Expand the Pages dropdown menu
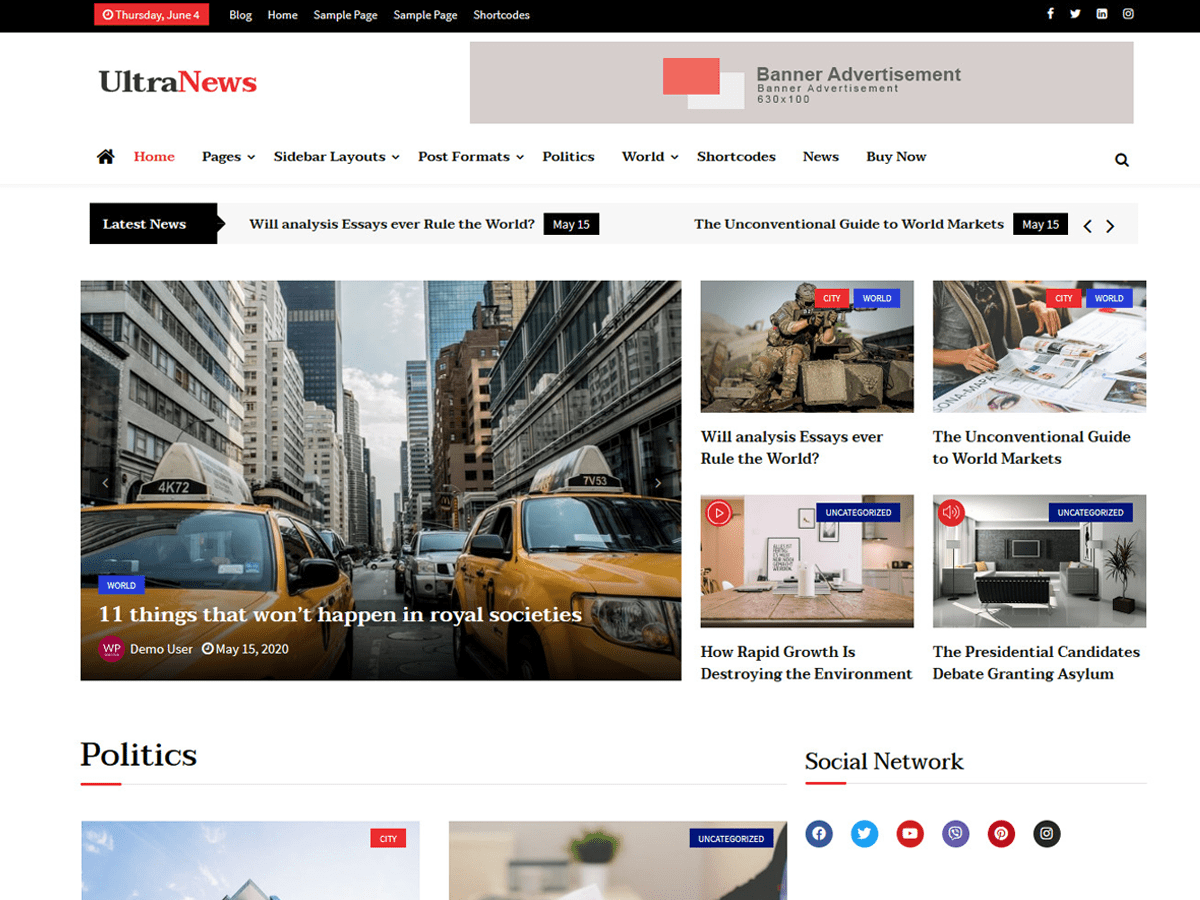Image resolution: width=1200 pixels, height=900 pixels. 221,156
